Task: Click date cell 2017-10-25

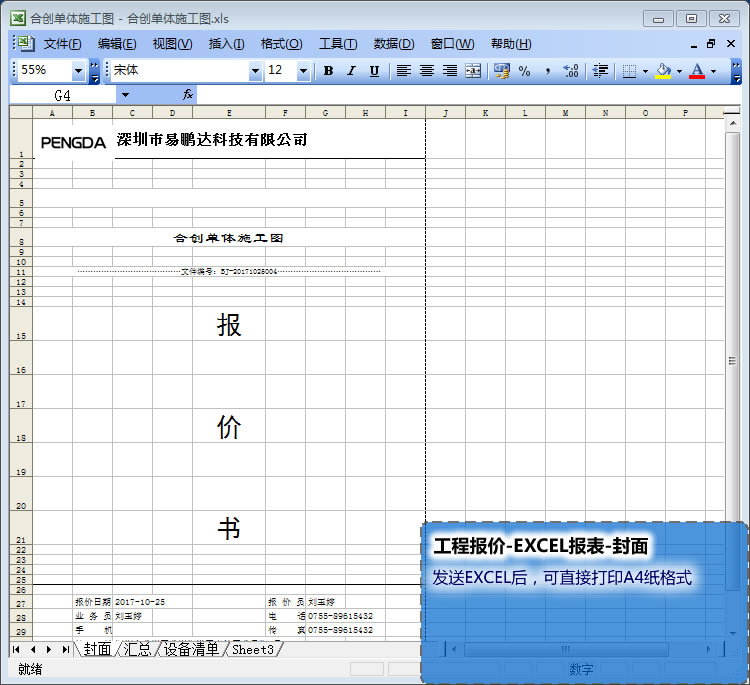Action: [140, 602]
